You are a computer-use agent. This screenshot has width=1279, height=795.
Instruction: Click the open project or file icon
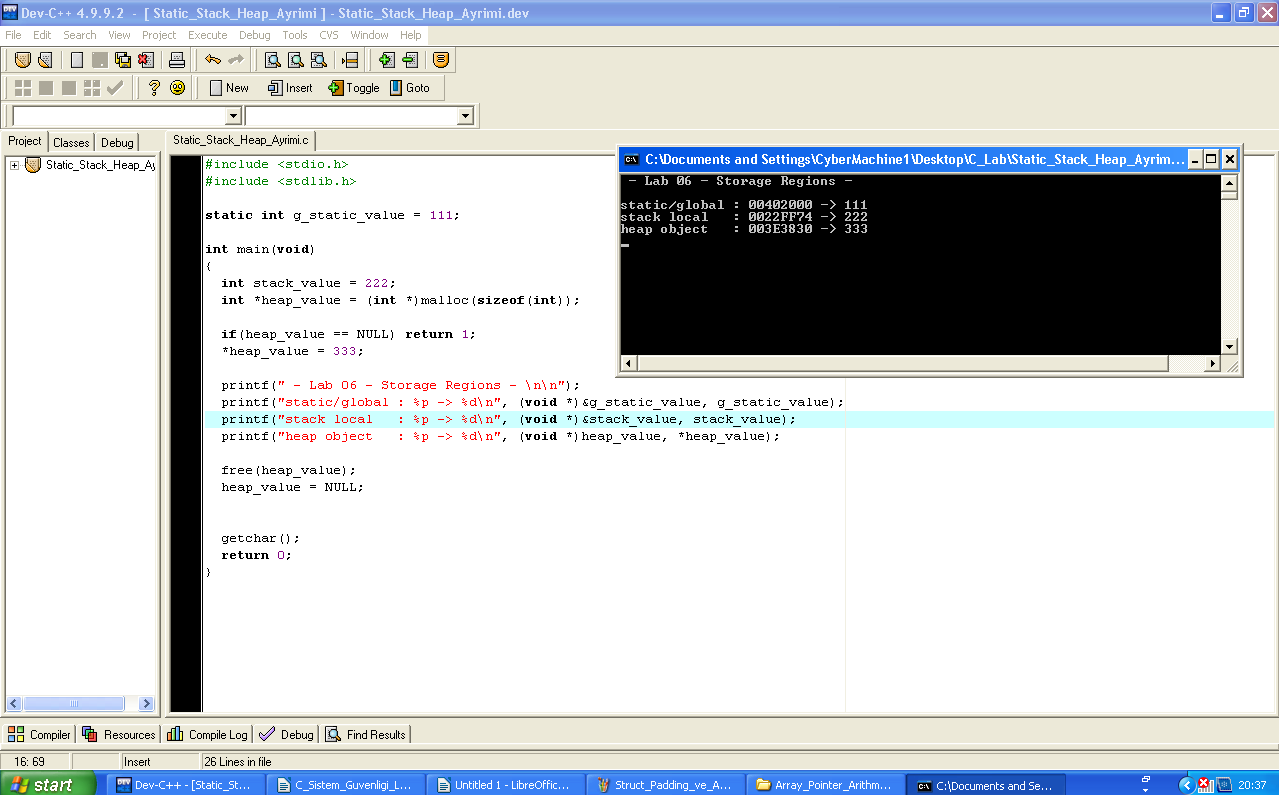[x=44, y=60]
